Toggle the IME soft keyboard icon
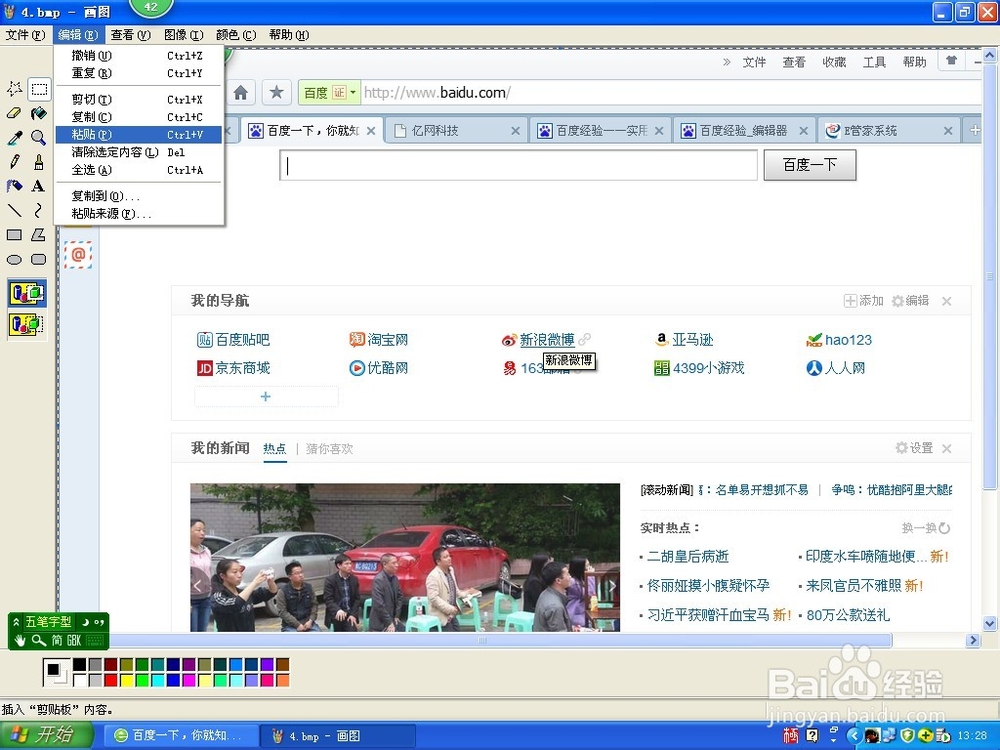 94,640
